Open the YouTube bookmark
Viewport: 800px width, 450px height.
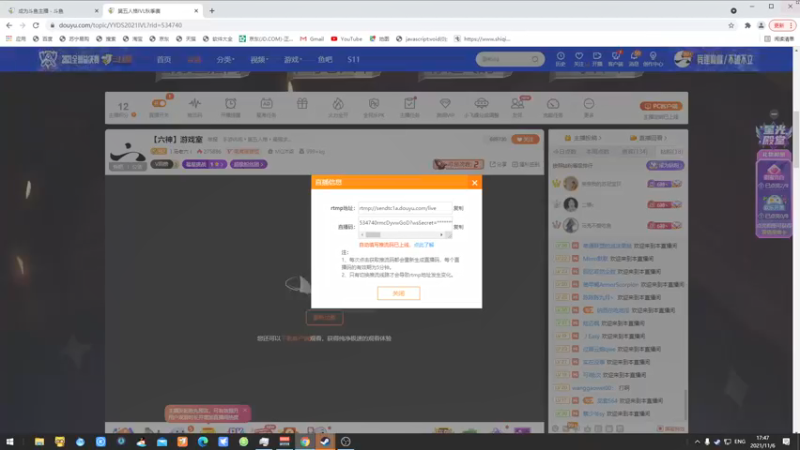pos(346,39)
